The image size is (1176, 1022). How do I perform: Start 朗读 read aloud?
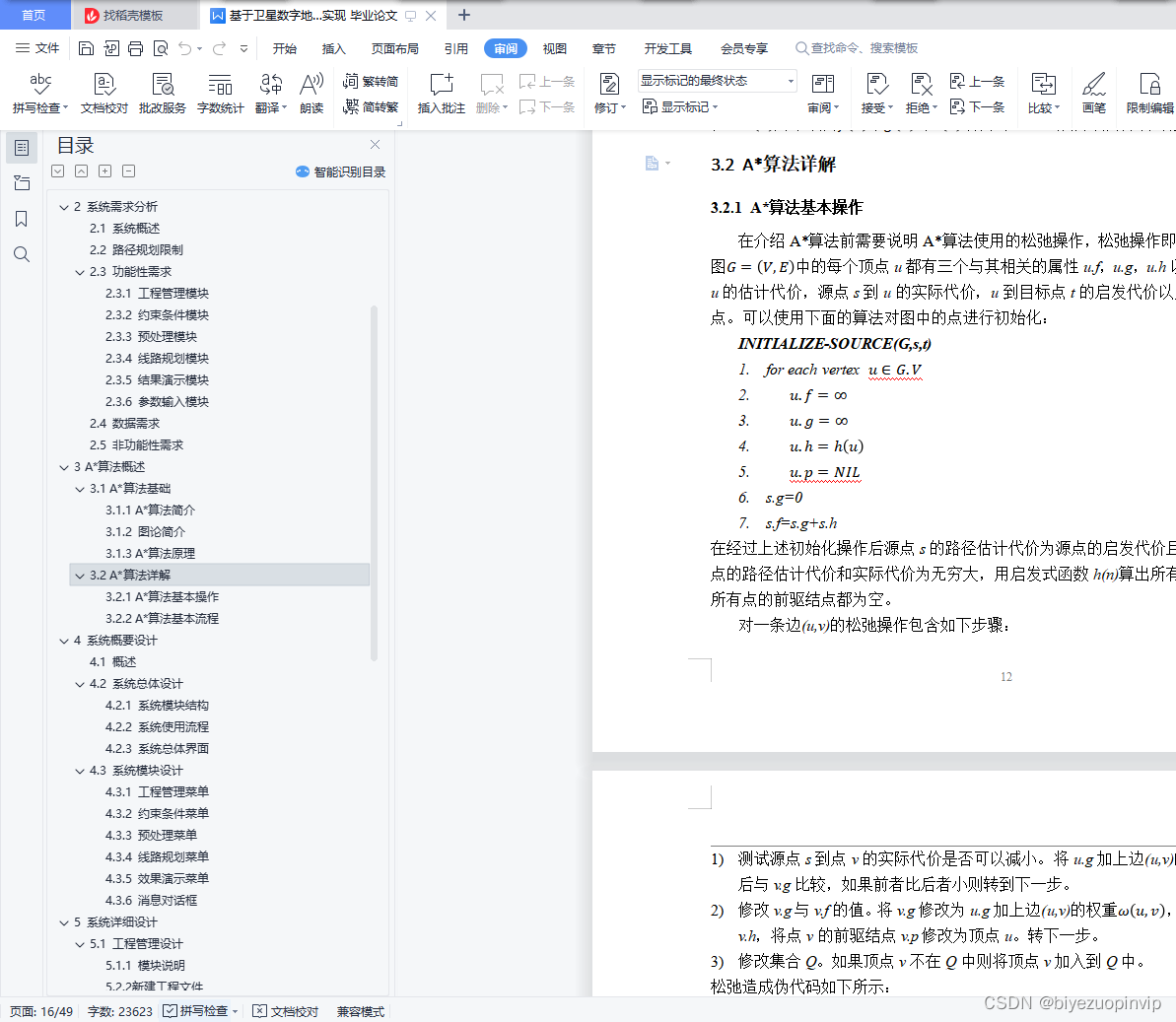pyautogui.click(x=311, y=94)
